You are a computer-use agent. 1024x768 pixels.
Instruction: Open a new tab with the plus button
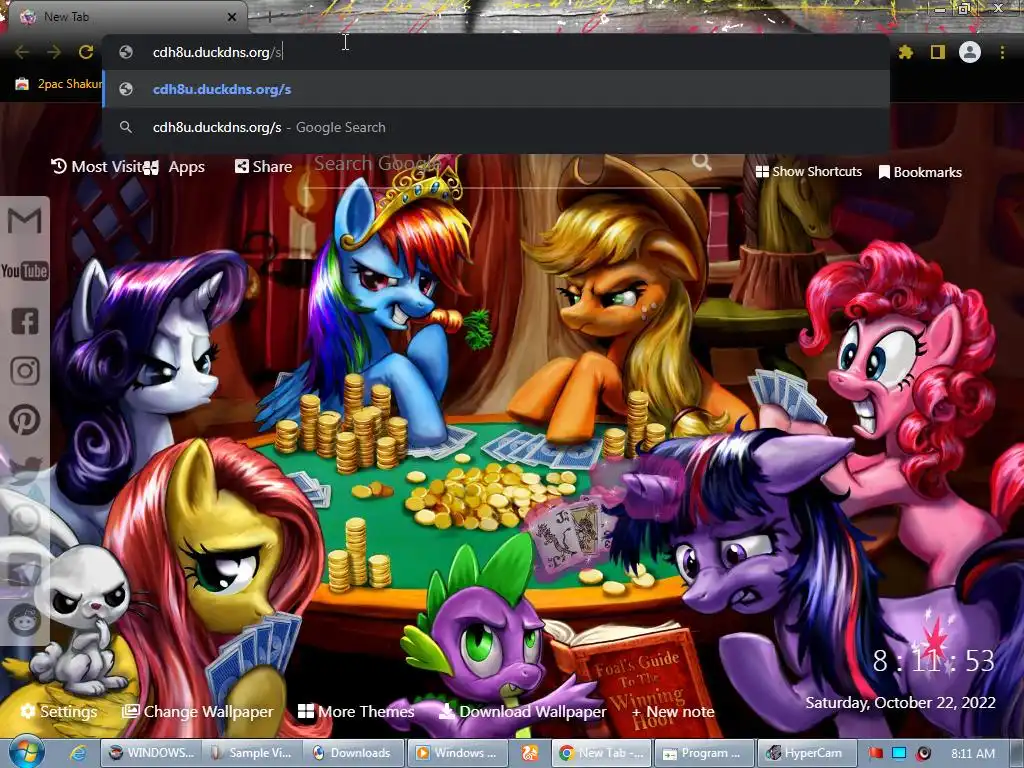[x=269, y=17]
